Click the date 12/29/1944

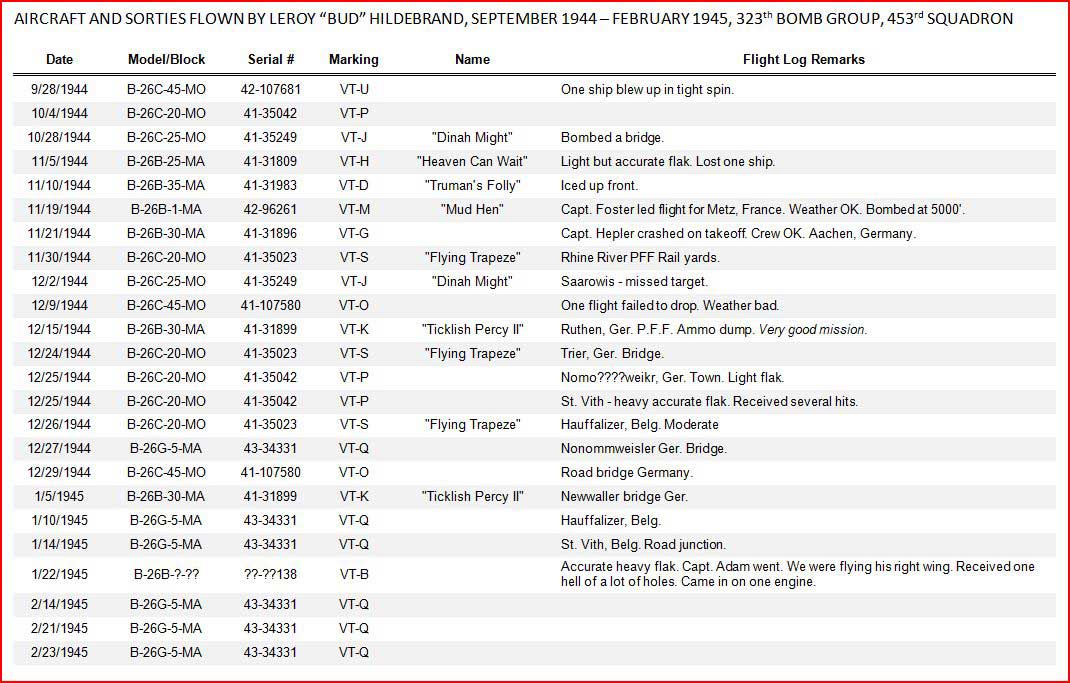[x=59, y=472]
